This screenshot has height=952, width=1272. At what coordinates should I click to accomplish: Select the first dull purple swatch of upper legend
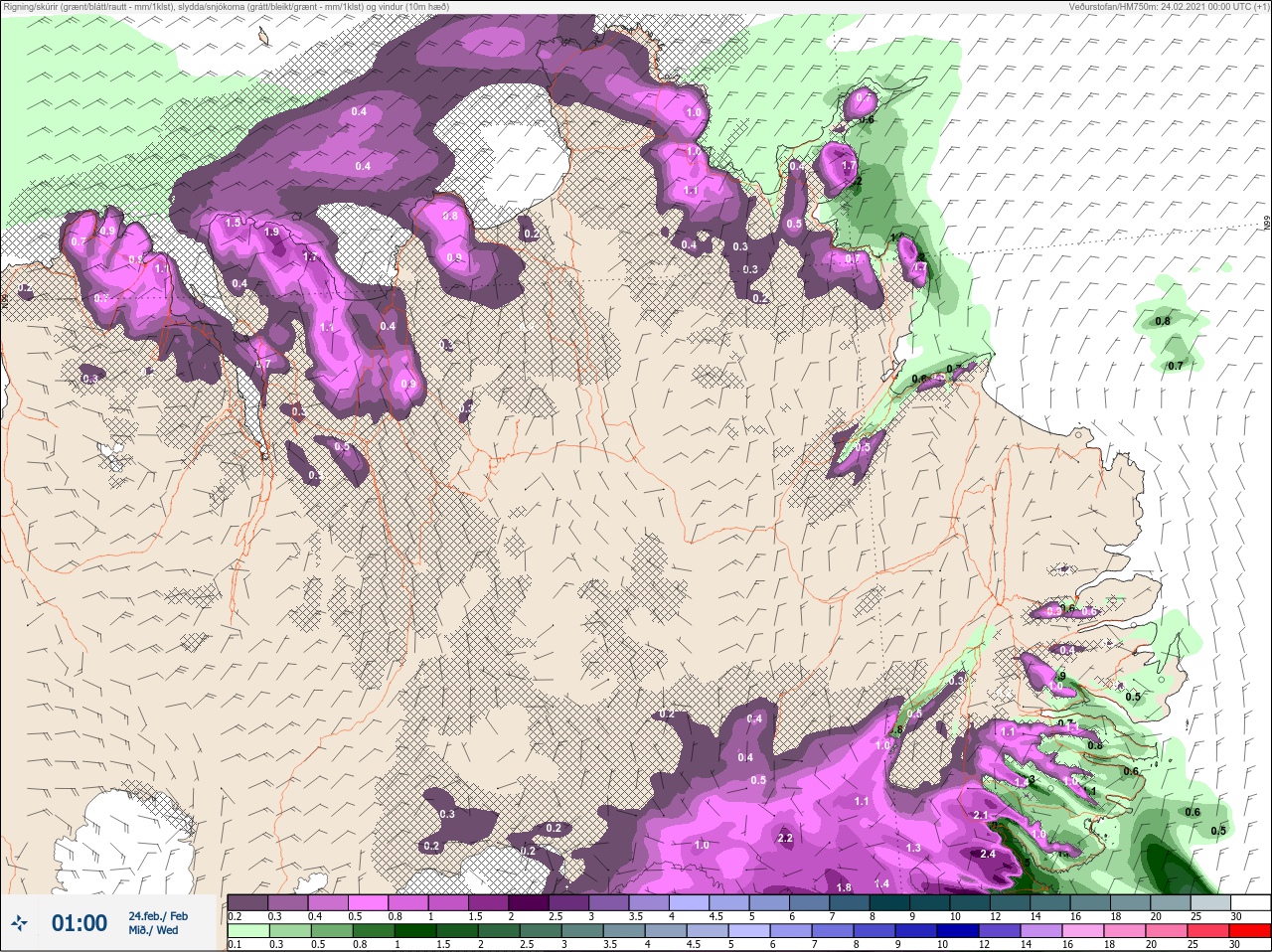[247, 902]
